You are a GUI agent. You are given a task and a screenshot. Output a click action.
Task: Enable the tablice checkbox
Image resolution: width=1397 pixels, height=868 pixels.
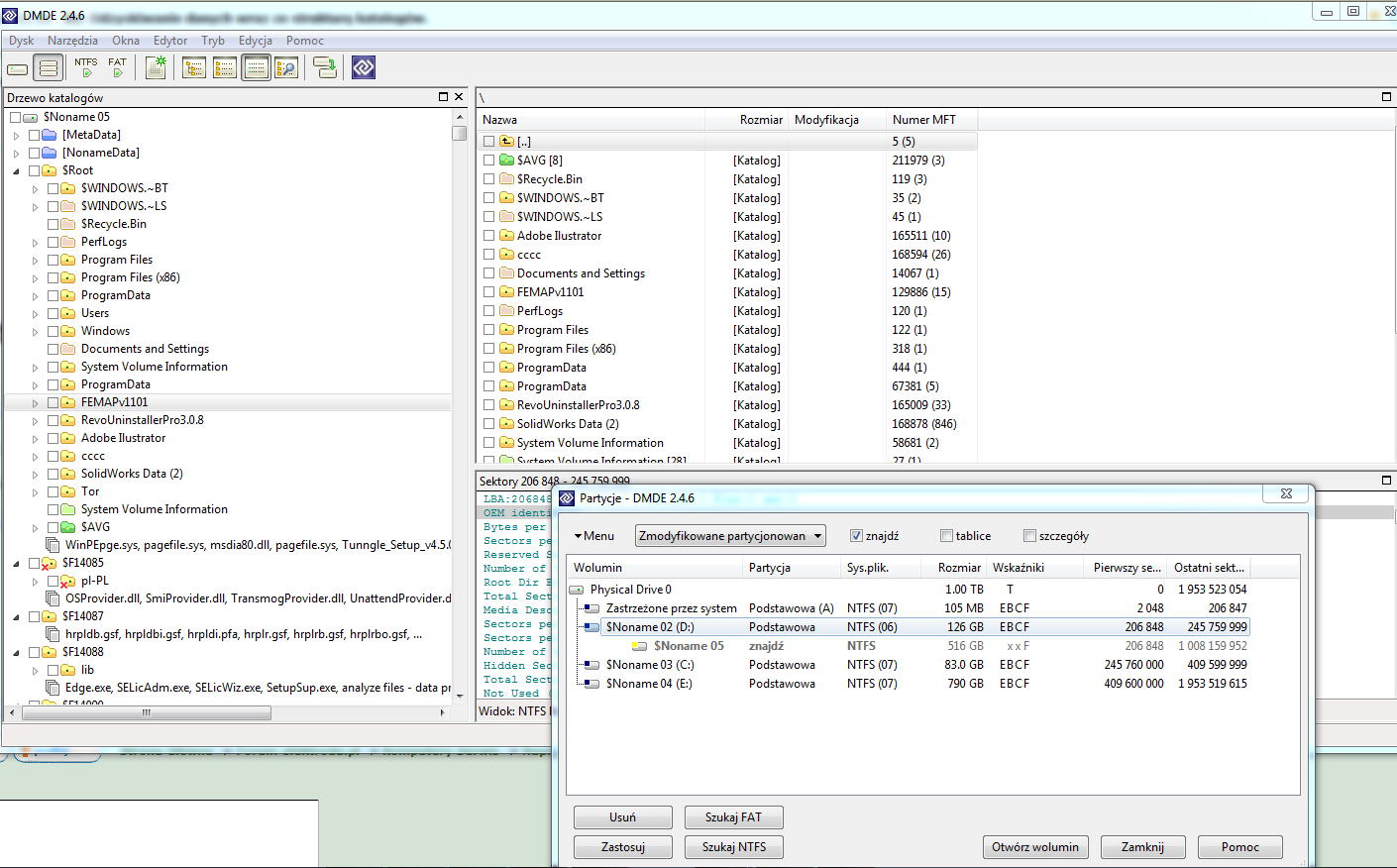pos(946,536)
